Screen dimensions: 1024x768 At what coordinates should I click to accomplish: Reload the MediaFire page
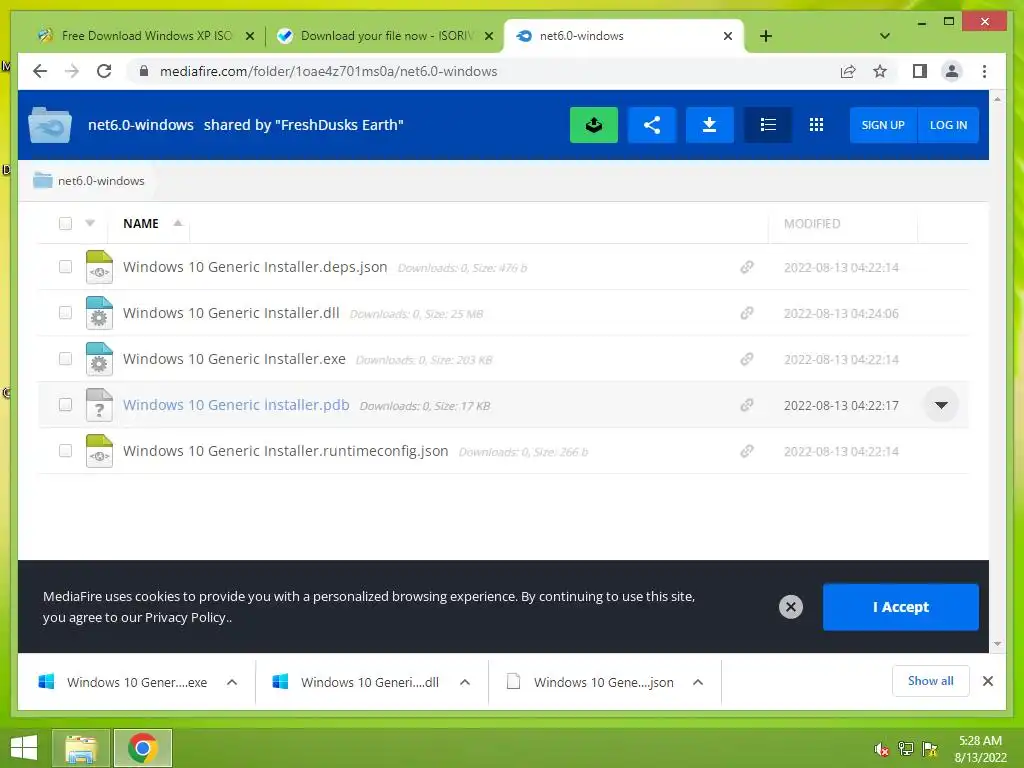(104, 71)
